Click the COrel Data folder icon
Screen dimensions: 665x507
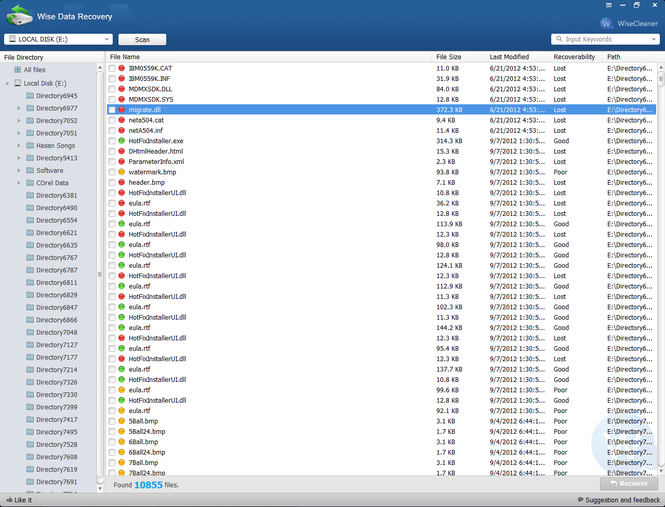pos(30,182)
